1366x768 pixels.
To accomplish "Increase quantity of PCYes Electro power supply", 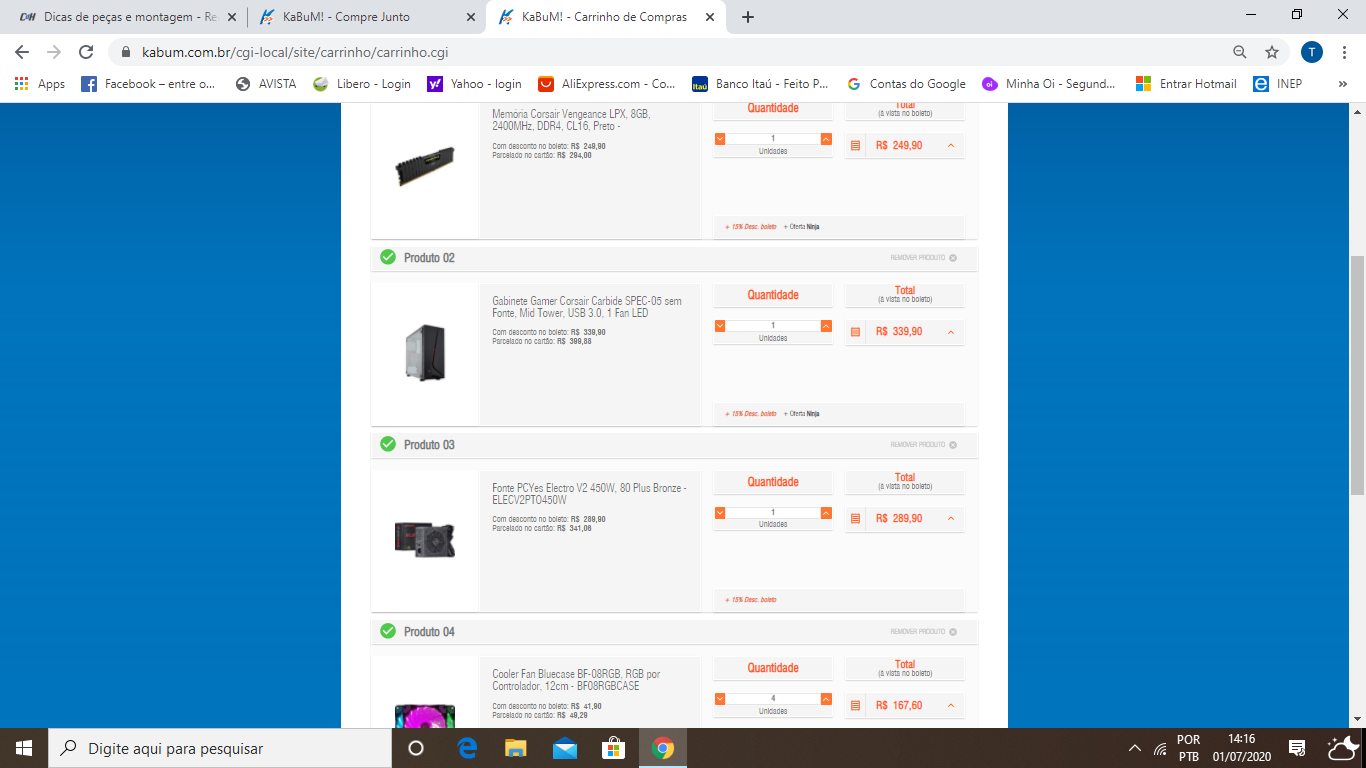I will [x=826, y=513].
